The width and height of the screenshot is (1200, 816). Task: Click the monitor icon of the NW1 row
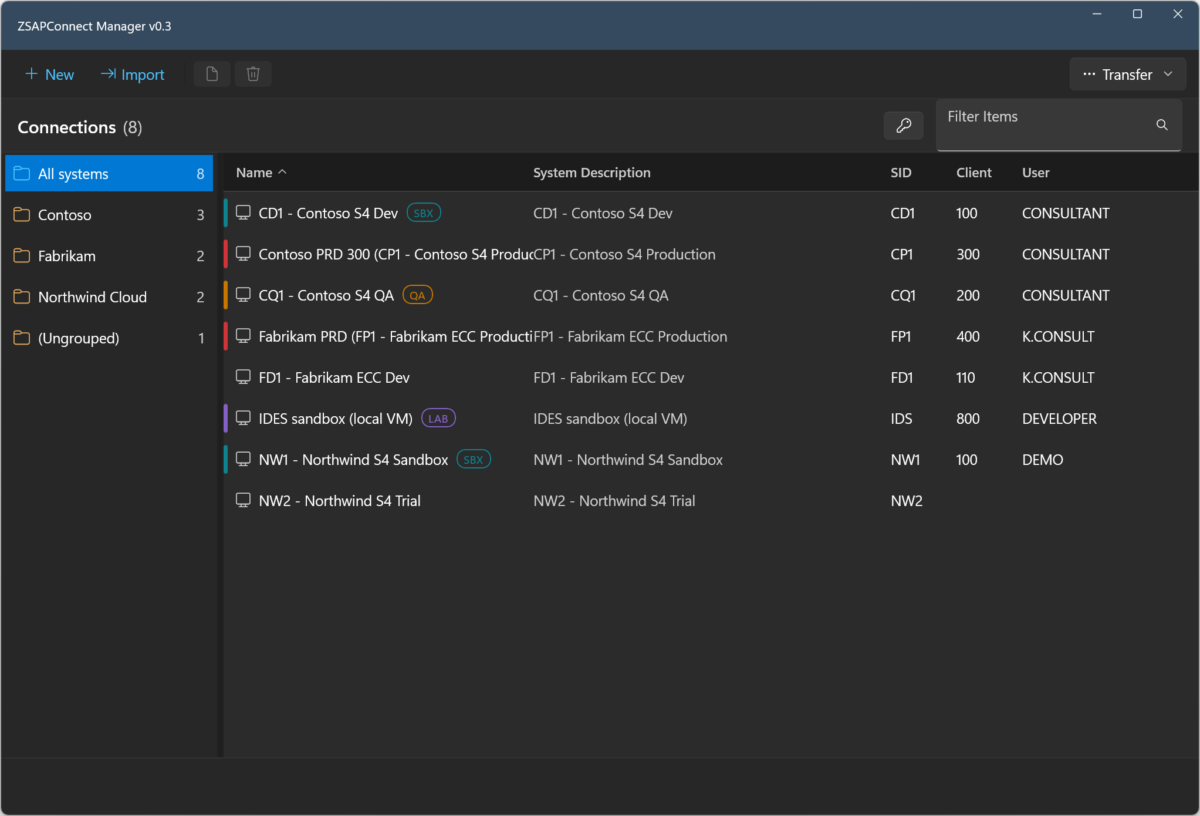click(x=243, y=459)
